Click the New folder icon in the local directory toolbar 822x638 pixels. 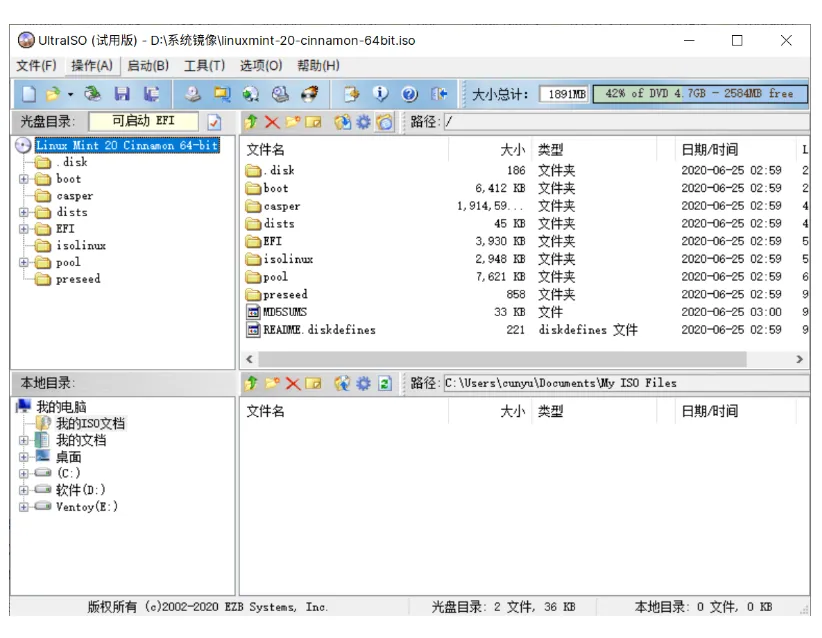coord(272,384)
